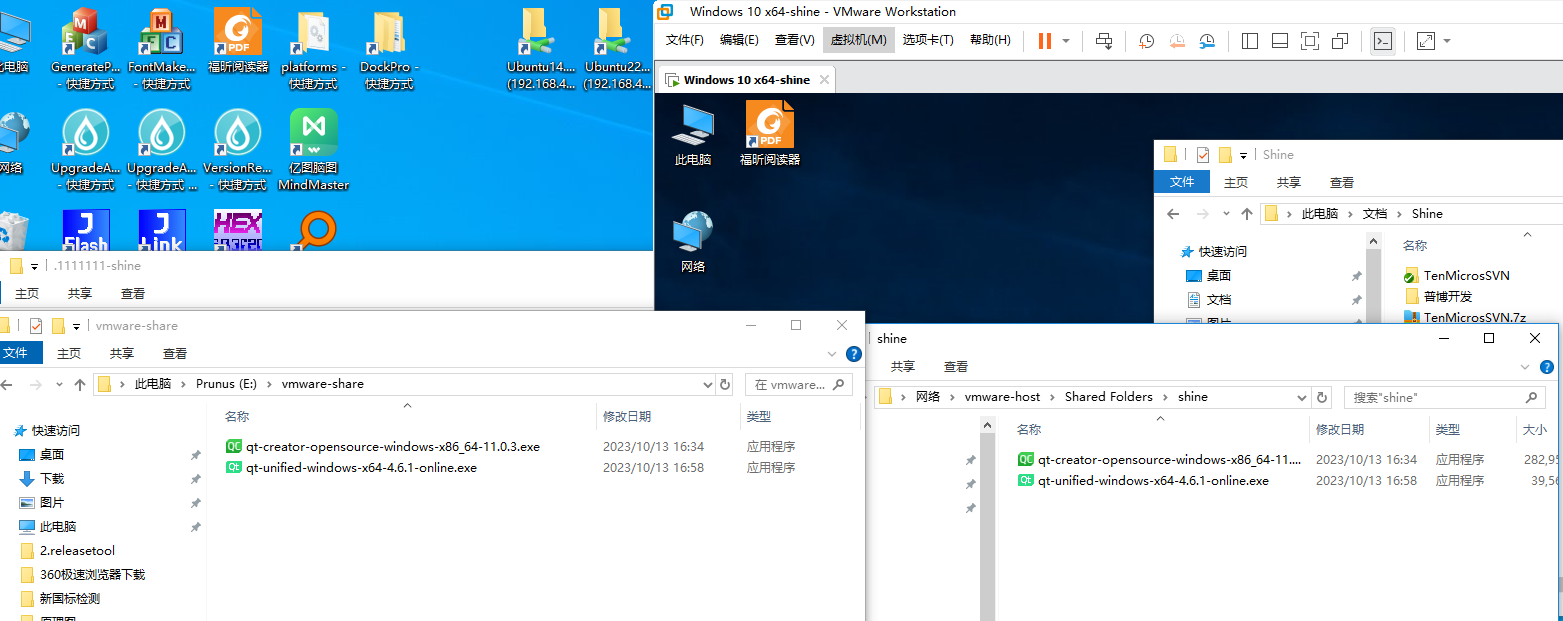Viewport: 1563px width, 621px height.
Task: Select FontMaker shortcut on host desktop
Action: (161, 50)
